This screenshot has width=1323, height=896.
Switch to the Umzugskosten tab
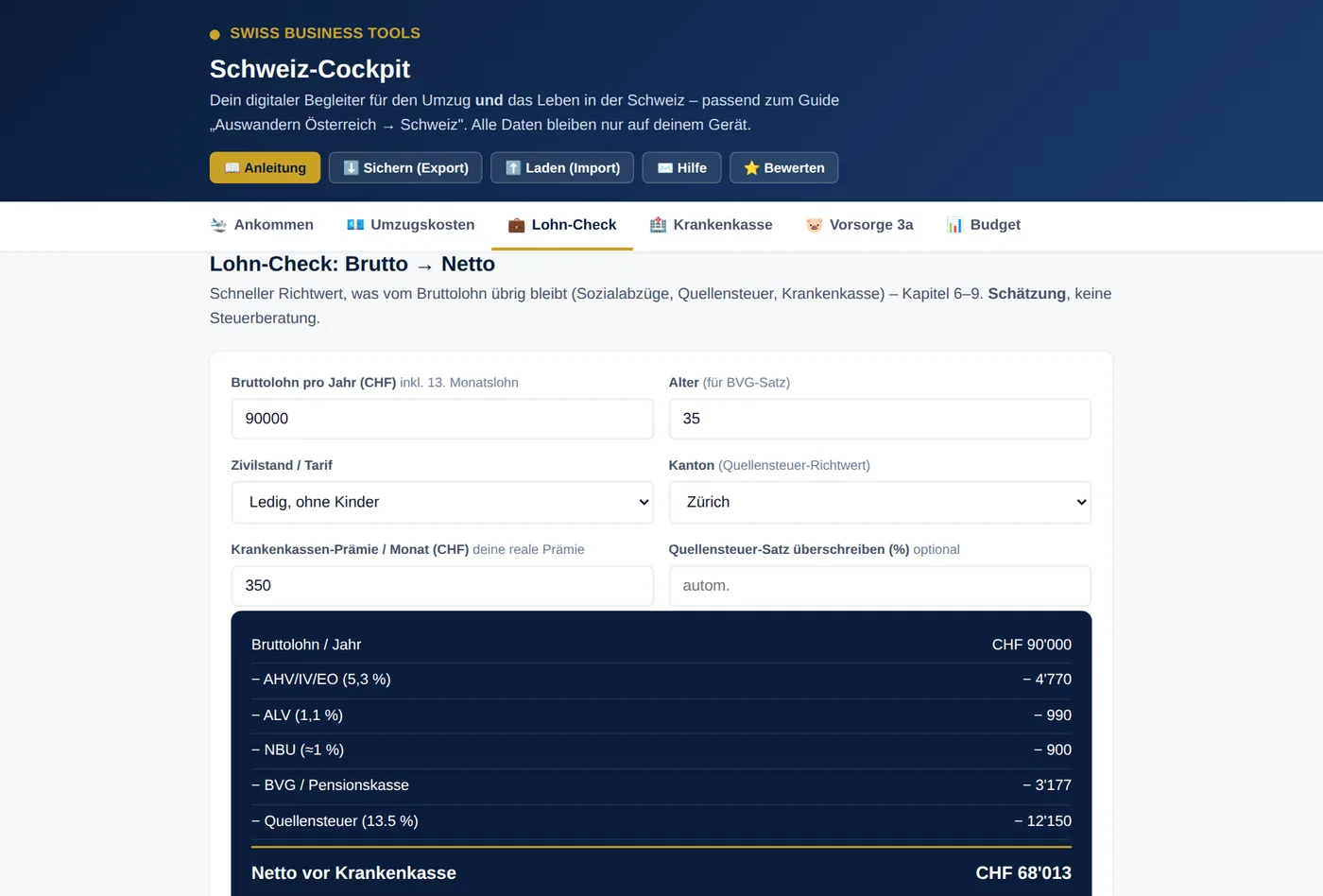[411, 225]
